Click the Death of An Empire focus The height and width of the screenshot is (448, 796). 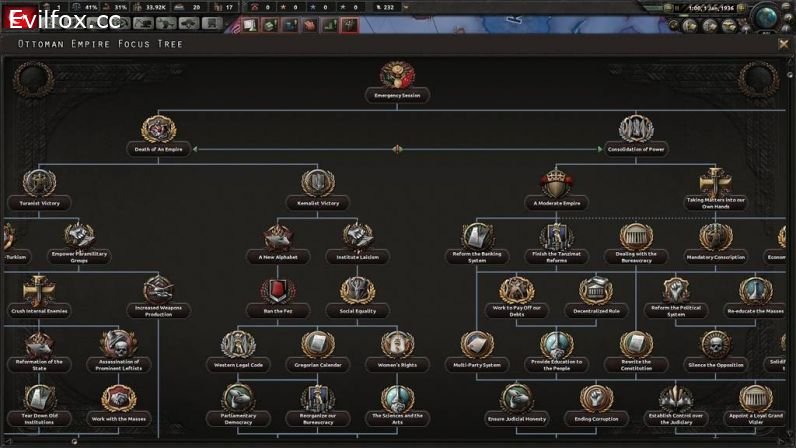coord(158,131)
